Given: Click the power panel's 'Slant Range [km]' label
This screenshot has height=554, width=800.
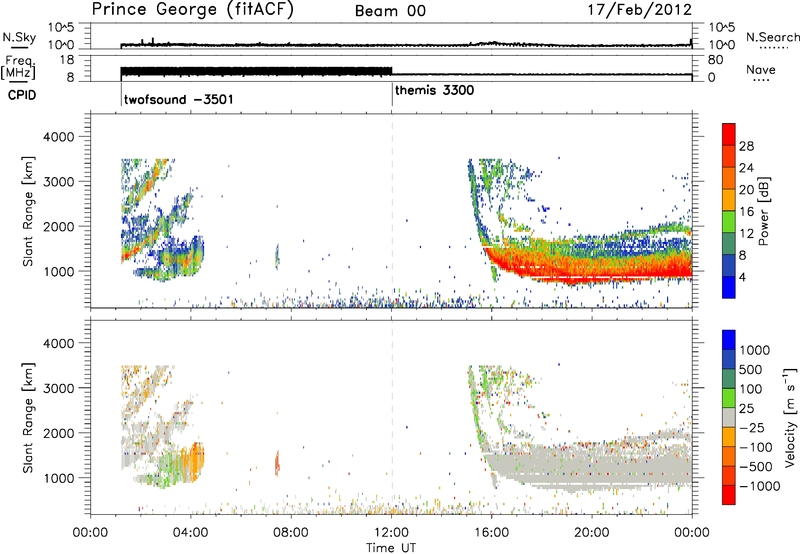Looking at the screenshot, I should [28, 211].
